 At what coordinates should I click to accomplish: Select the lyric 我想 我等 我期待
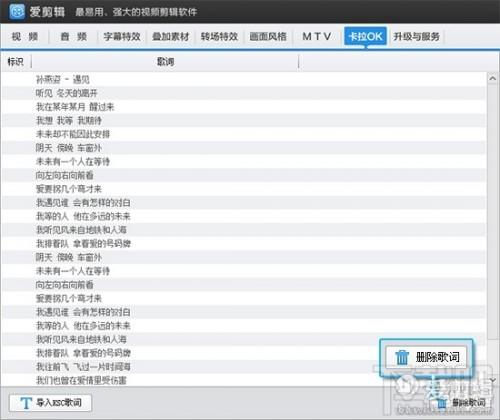(x=243, y=120)
